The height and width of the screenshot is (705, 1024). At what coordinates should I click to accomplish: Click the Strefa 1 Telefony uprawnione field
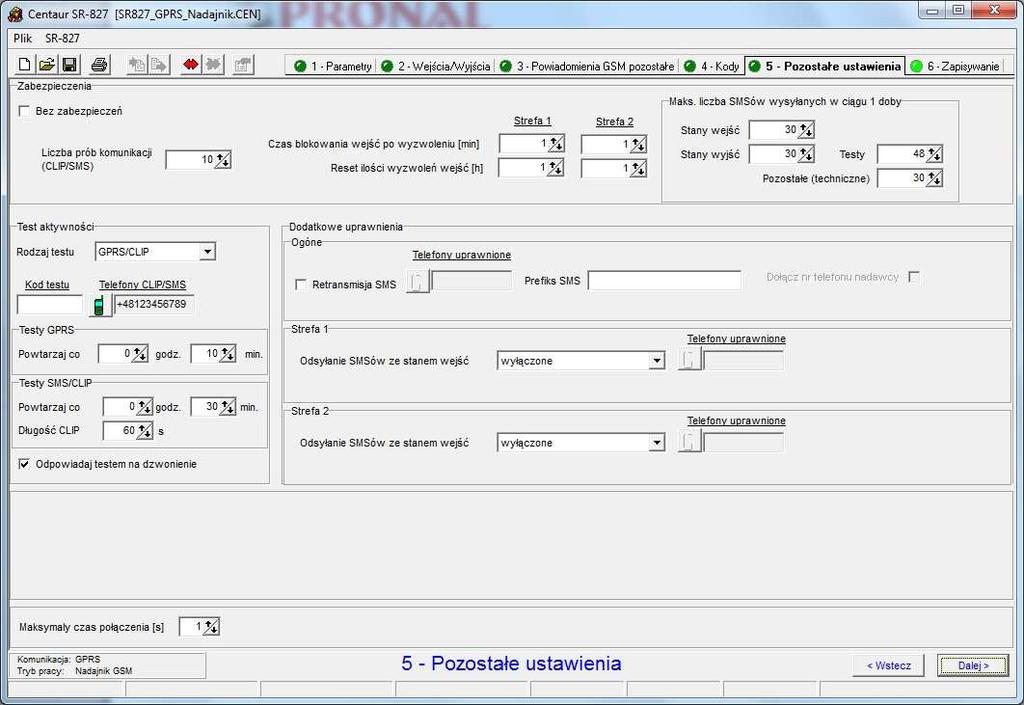pos(744,360)
